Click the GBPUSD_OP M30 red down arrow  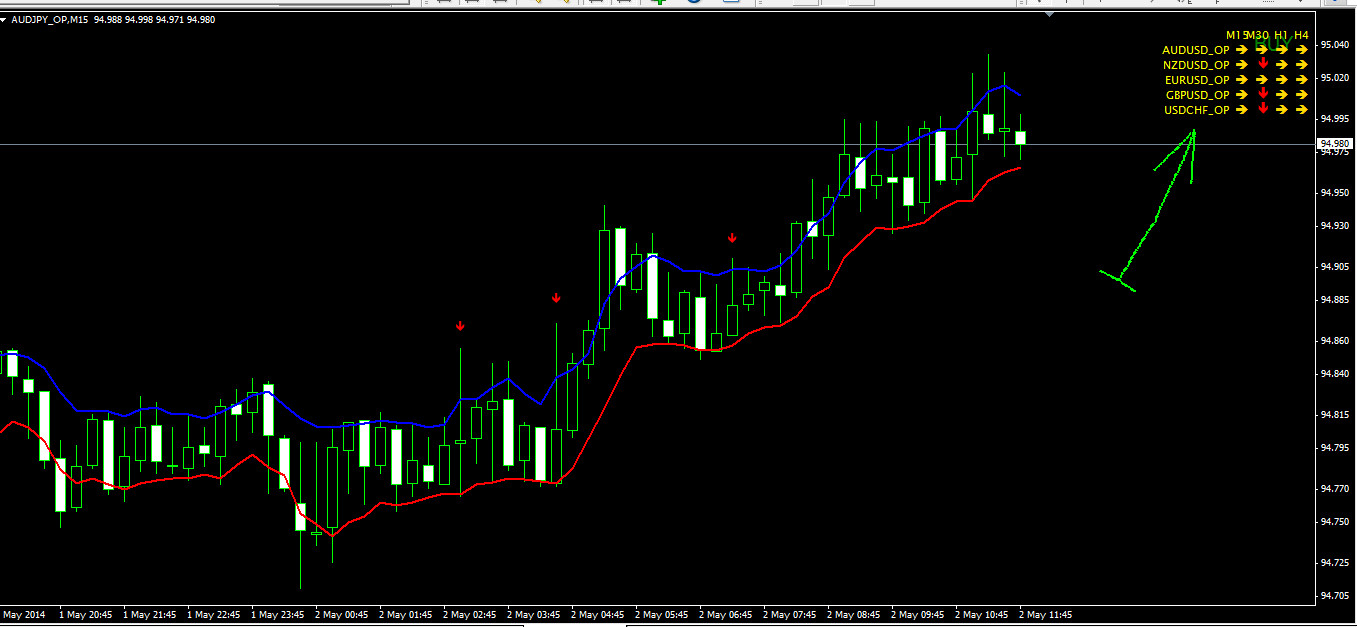tap(1263, 94)
